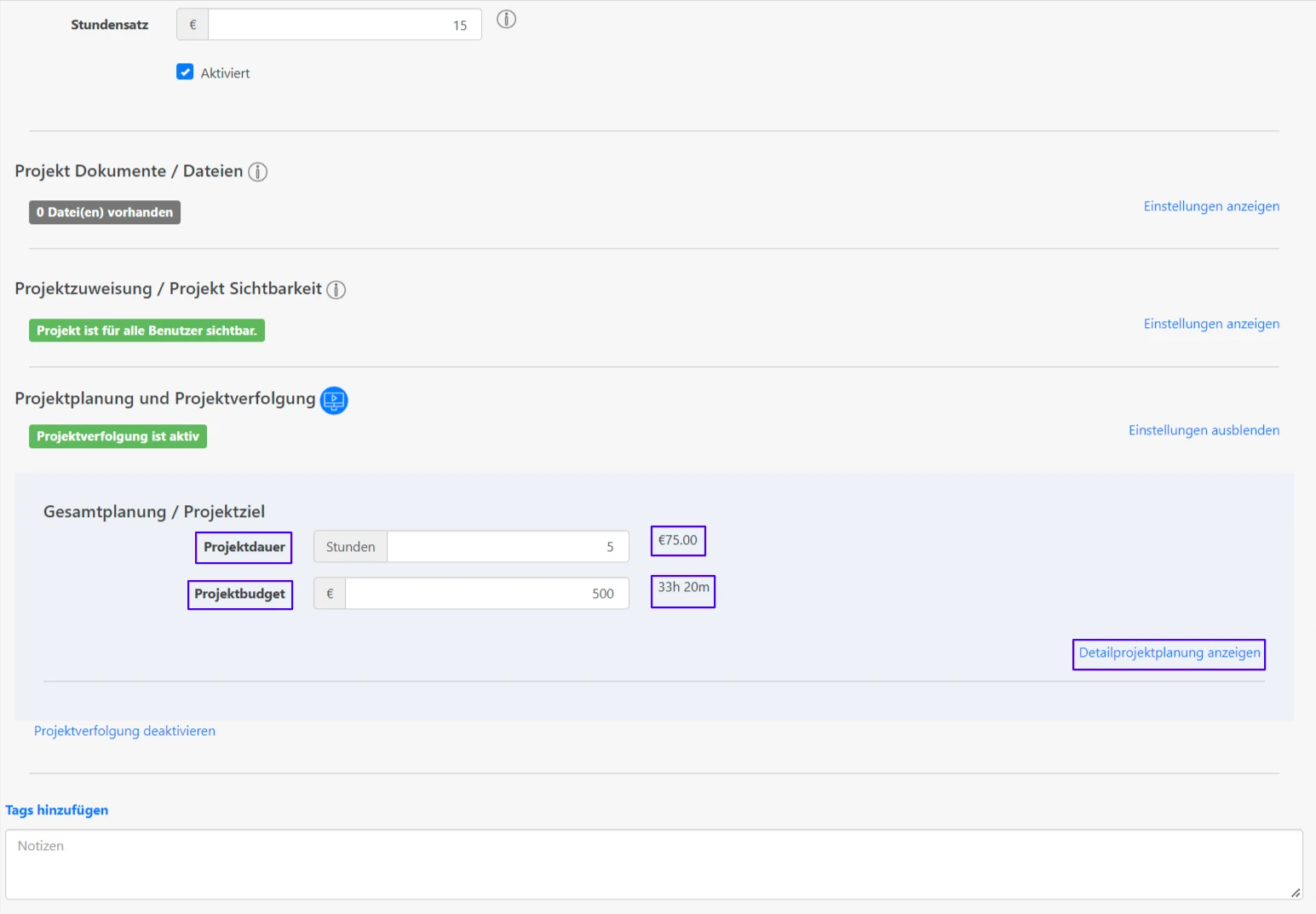Show settings for Projektzuweisung section
This screenshot has width=1316, height=914.
pos(1210,324)
